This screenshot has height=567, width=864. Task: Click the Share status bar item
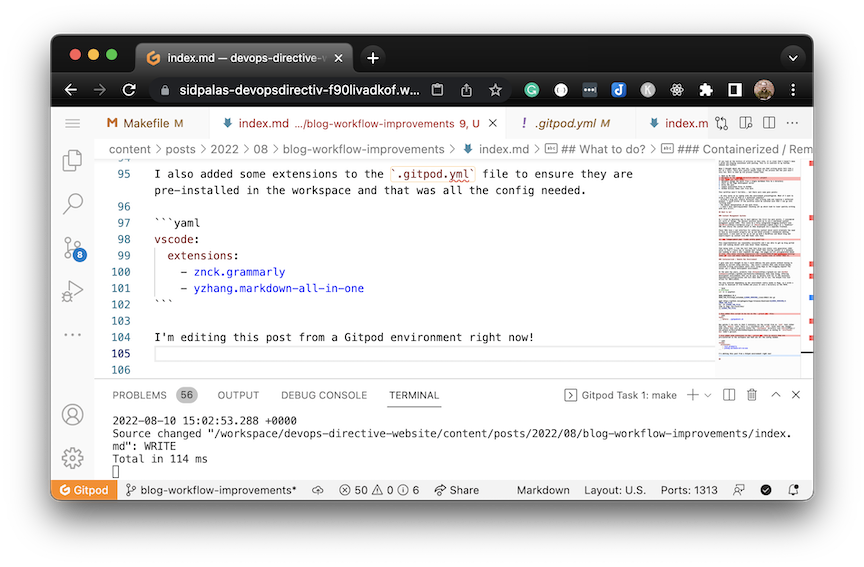(x=457, y=490)
